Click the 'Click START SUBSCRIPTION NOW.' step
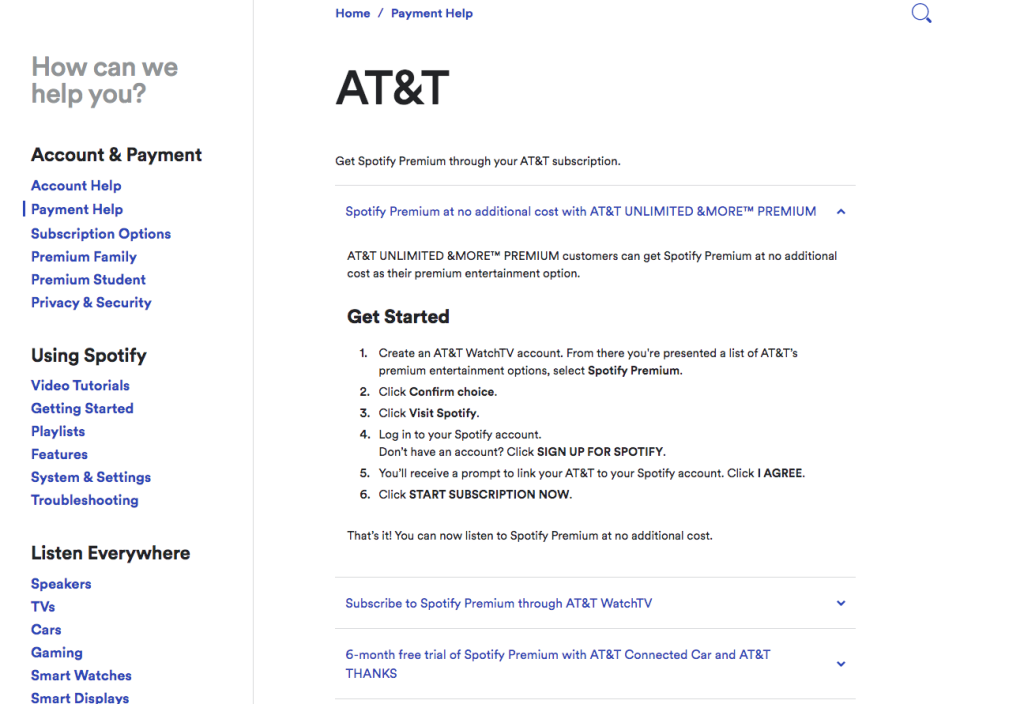Image resolution: width=1024 pixels, height=704 pixels. tap(475, 494)
